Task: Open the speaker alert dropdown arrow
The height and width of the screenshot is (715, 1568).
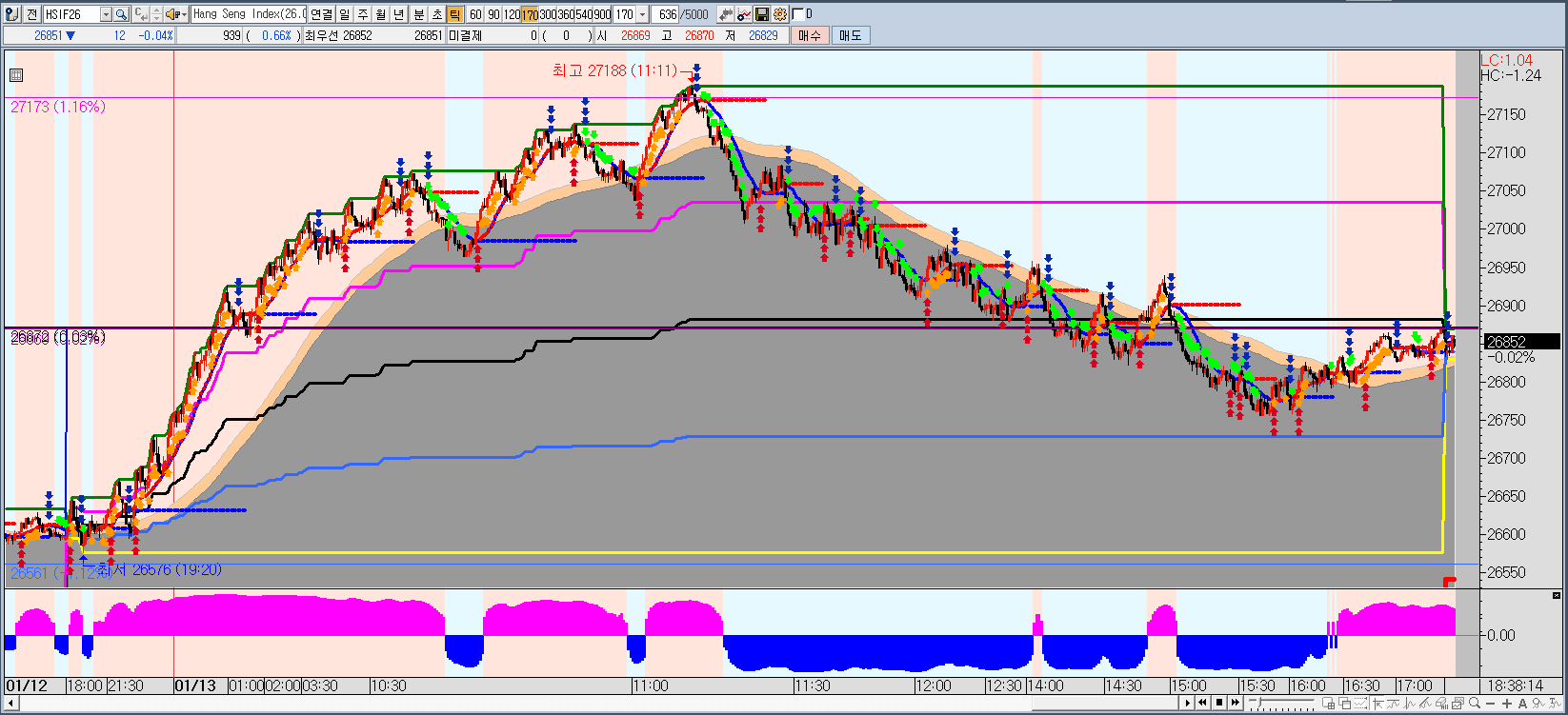Action: tap(182, 14)
